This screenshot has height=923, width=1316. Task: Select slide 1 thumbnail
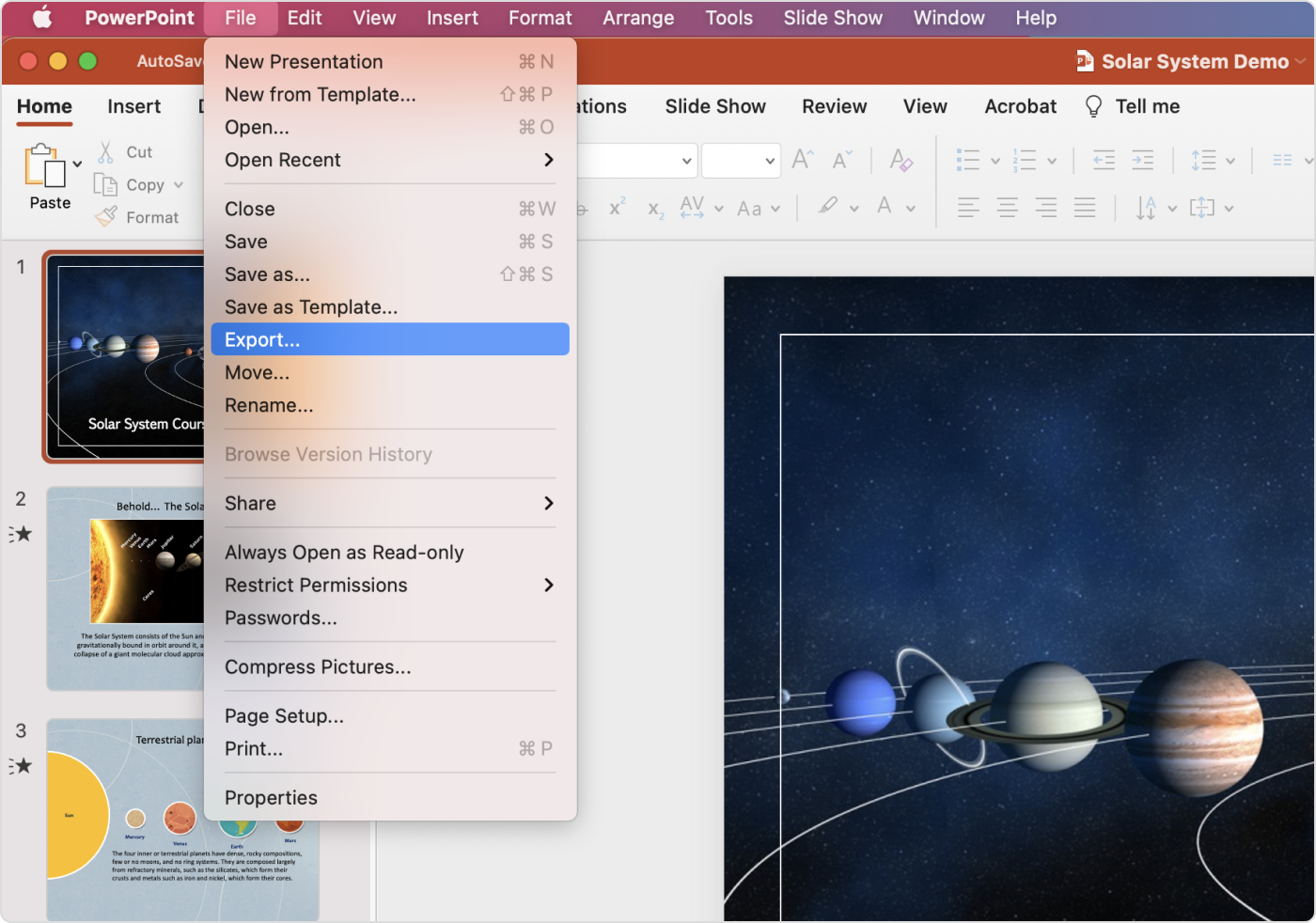123,357
